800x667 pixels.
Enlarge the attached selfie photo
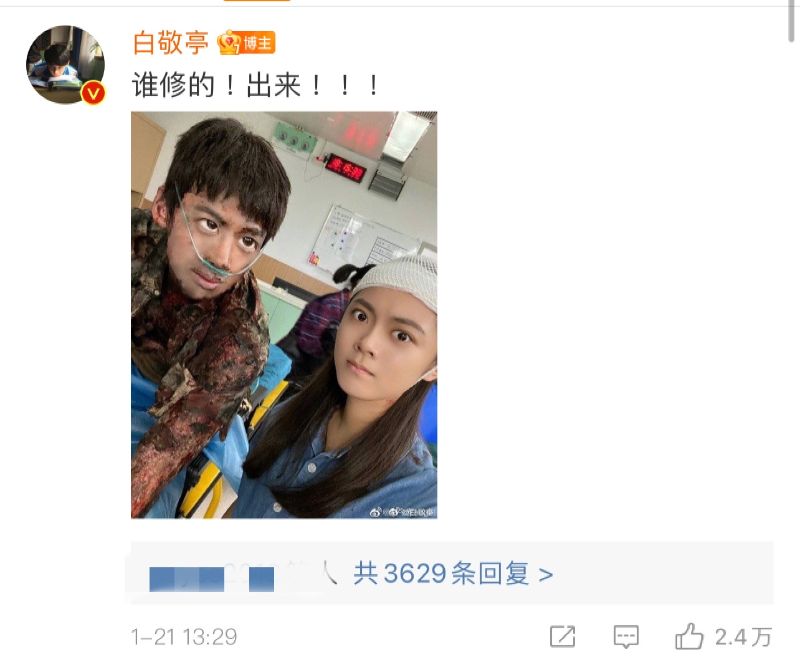click(284, 315)
